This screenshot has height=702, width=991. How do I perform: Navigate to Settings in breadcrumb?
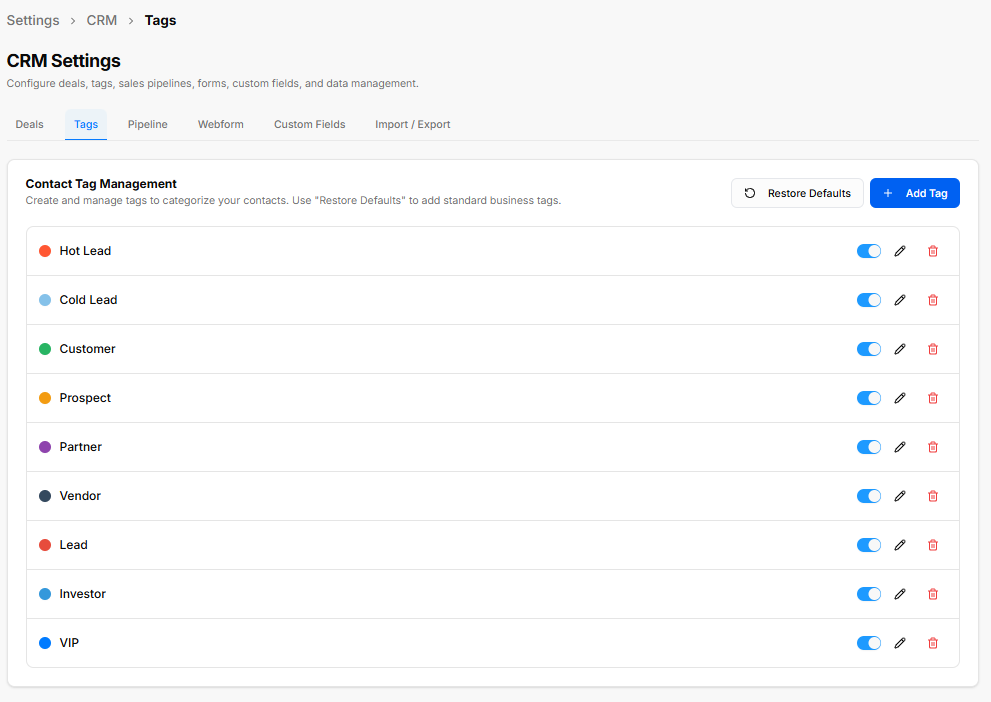point(33,20)
